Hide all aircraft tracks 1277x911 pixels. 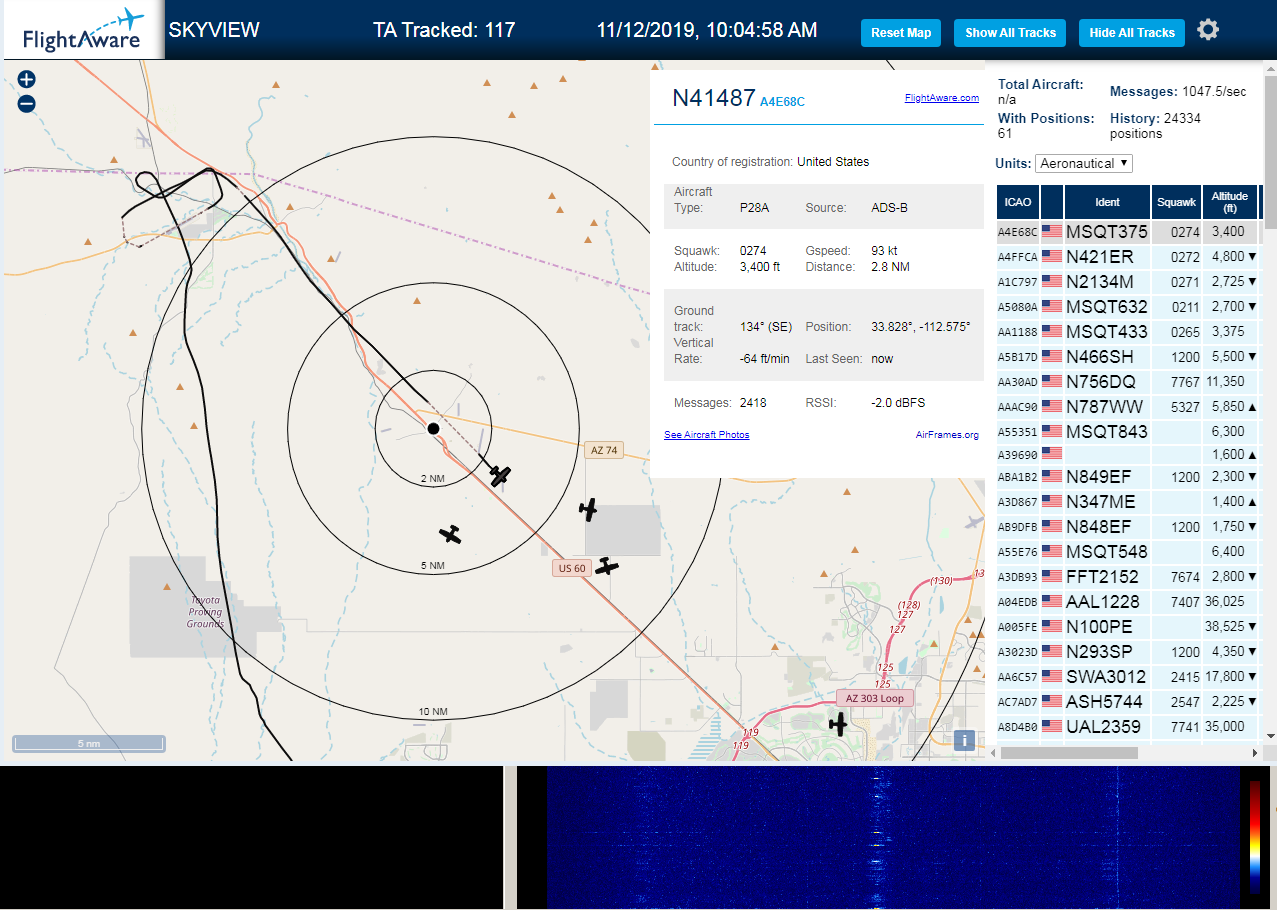coord(1132,32)
